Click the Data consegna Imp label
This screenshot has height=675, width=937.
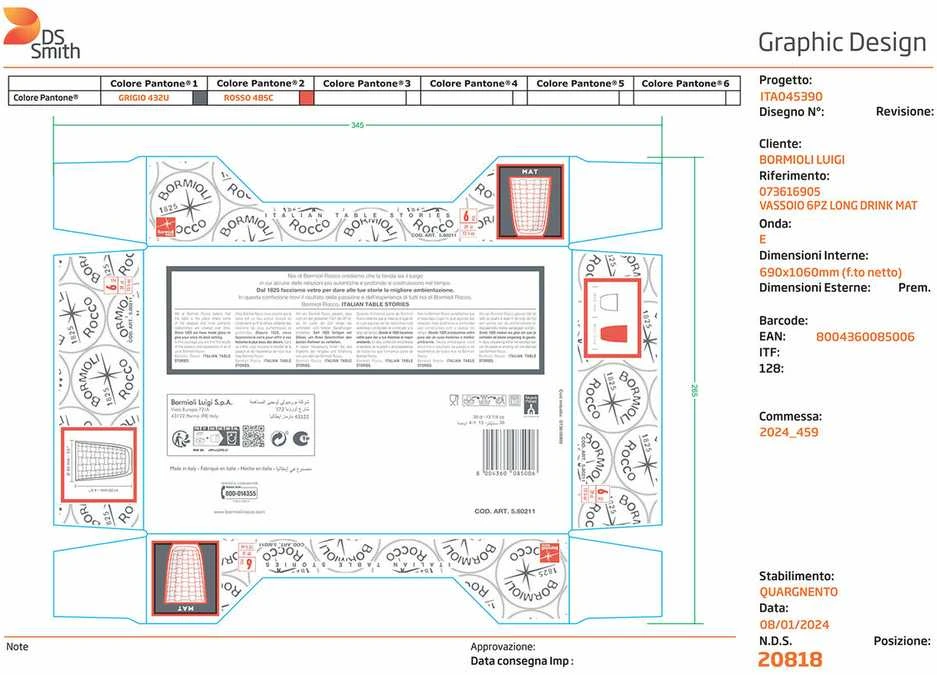[x=522, y=661]
